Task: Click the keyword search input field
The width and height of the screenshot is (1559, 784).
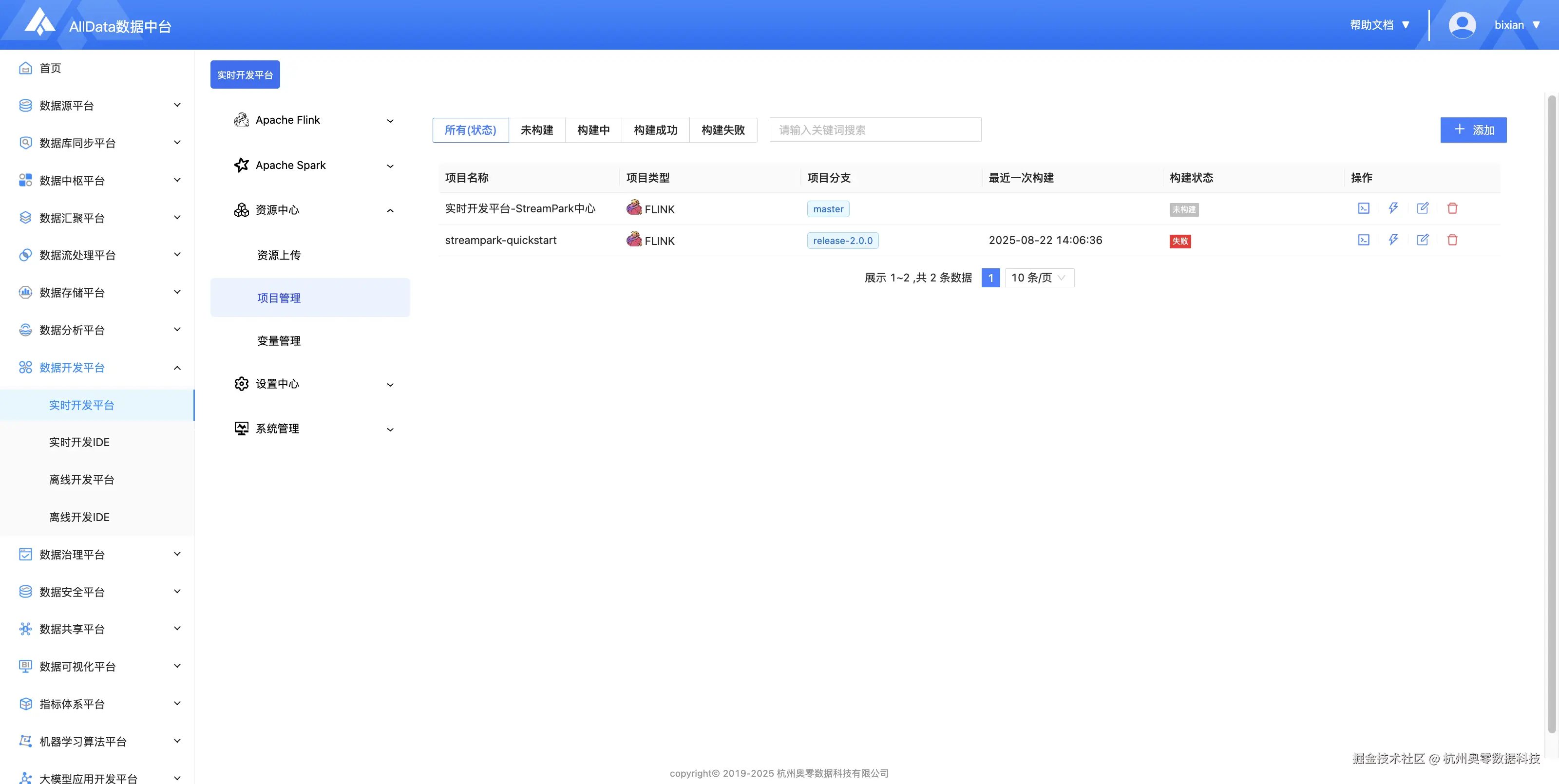Action: click(874, 129)
